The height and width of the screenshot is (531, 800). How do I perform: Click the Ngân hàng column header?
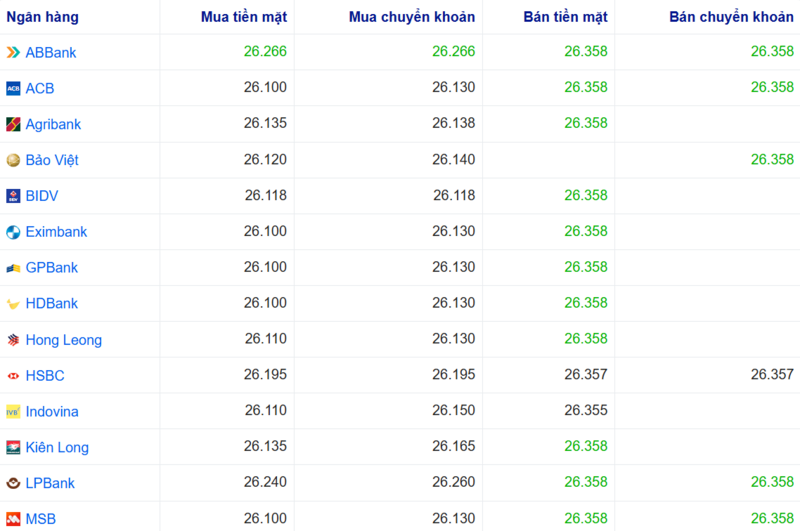(x=43, y=17)
